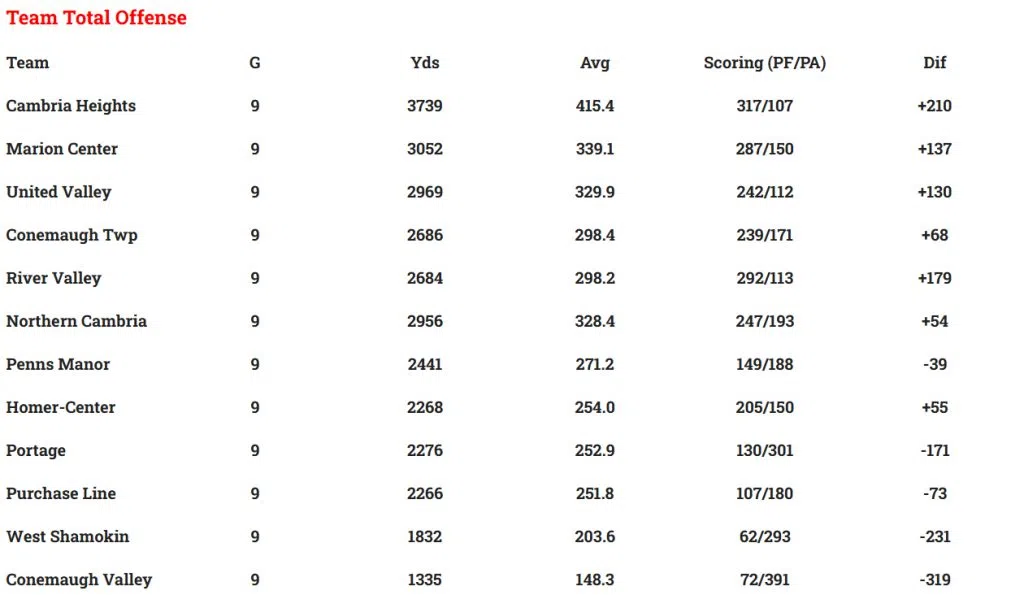Click the Portage team name
The width and height of the screenshot is (1024, 595).
(x=36, y=450)
